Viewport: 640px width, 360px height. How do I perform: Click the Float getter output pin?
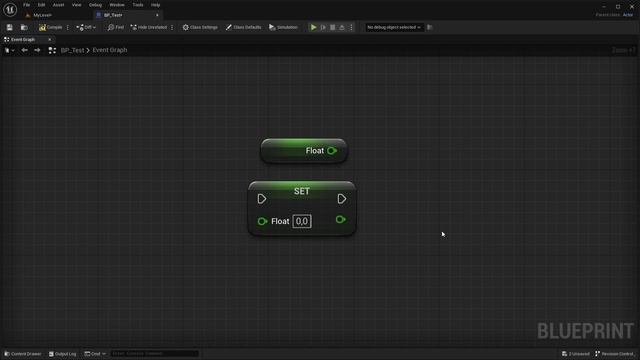(332, 151)
